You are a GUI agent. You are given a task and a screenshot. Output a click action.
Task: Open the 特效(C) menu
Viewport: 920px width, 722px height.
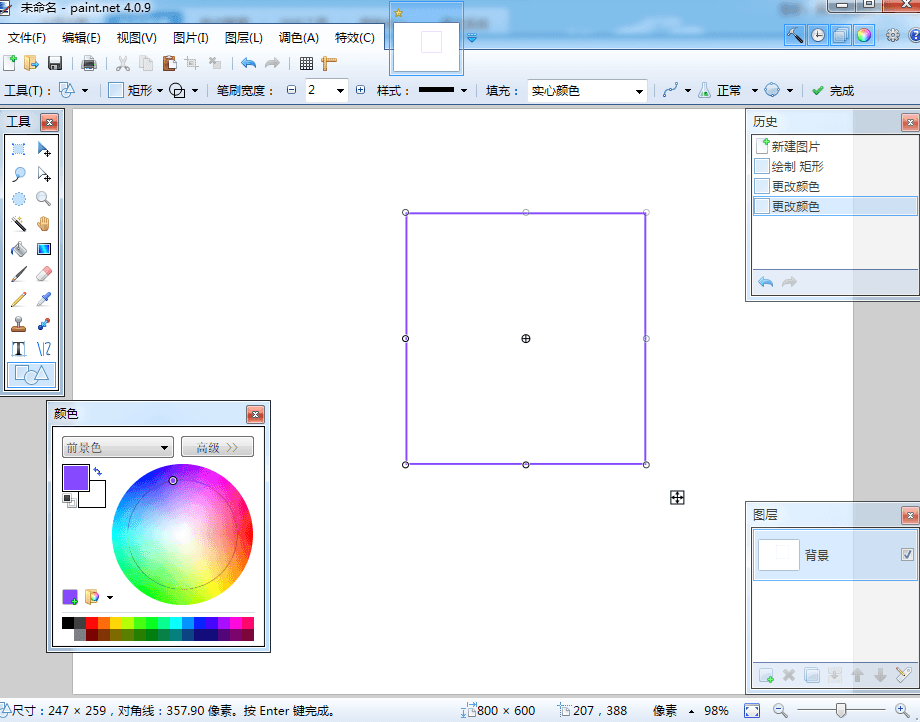(x=354, y=38)
